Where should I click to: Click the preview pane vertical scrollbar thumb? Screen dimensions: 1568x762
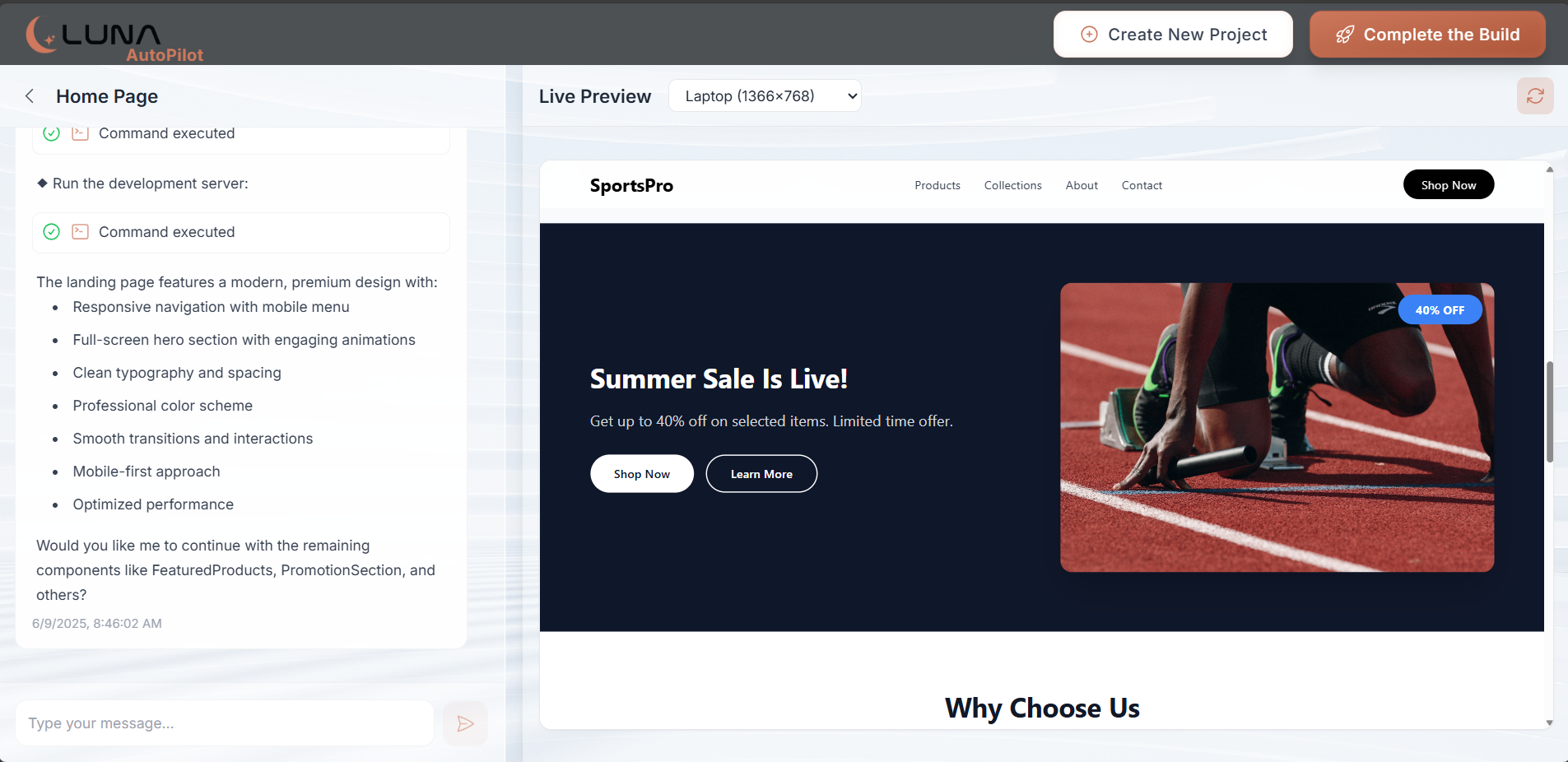pos(1549,411)
